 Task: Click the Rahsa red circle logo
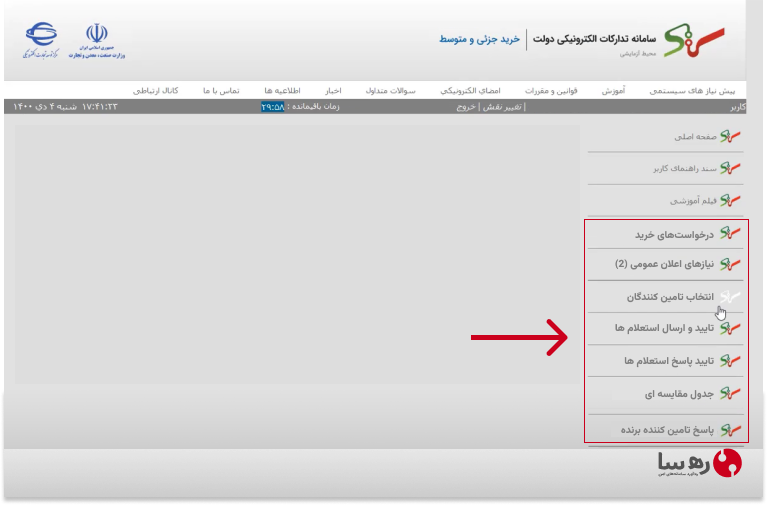point(727,463)
